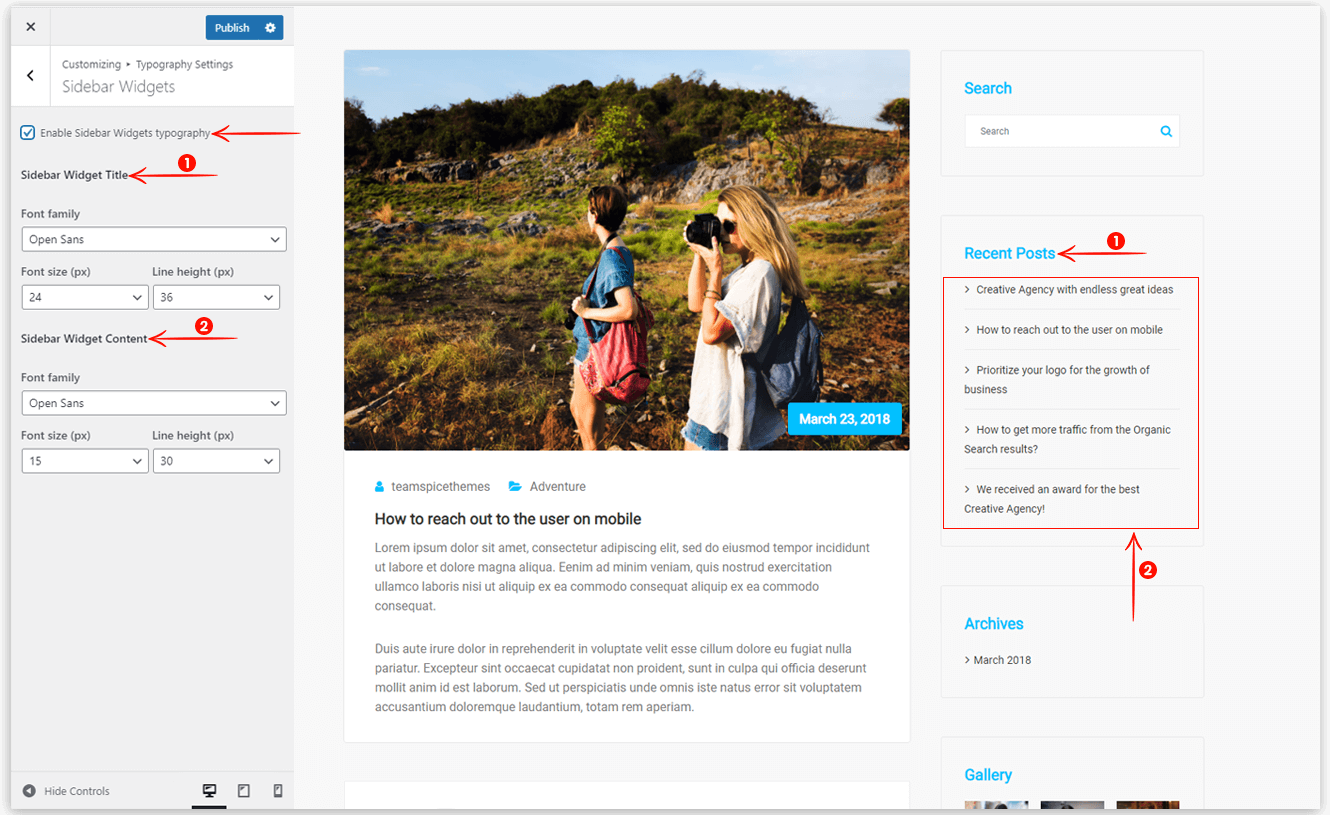Open the Adventure category link

pyautogui.click(x=558, y=487)
